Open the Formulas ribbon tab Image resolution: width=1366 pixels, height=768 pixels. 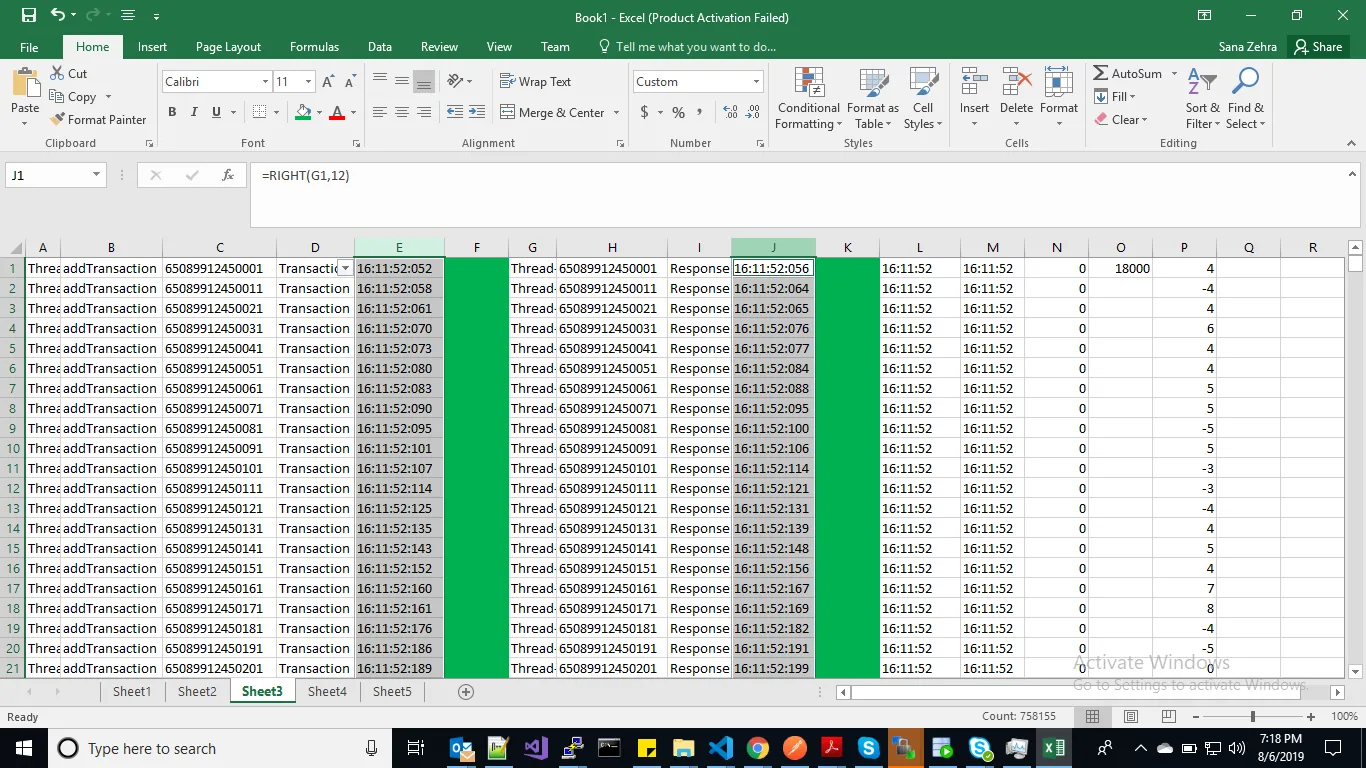pyautogui.click(x=314, y=47)
